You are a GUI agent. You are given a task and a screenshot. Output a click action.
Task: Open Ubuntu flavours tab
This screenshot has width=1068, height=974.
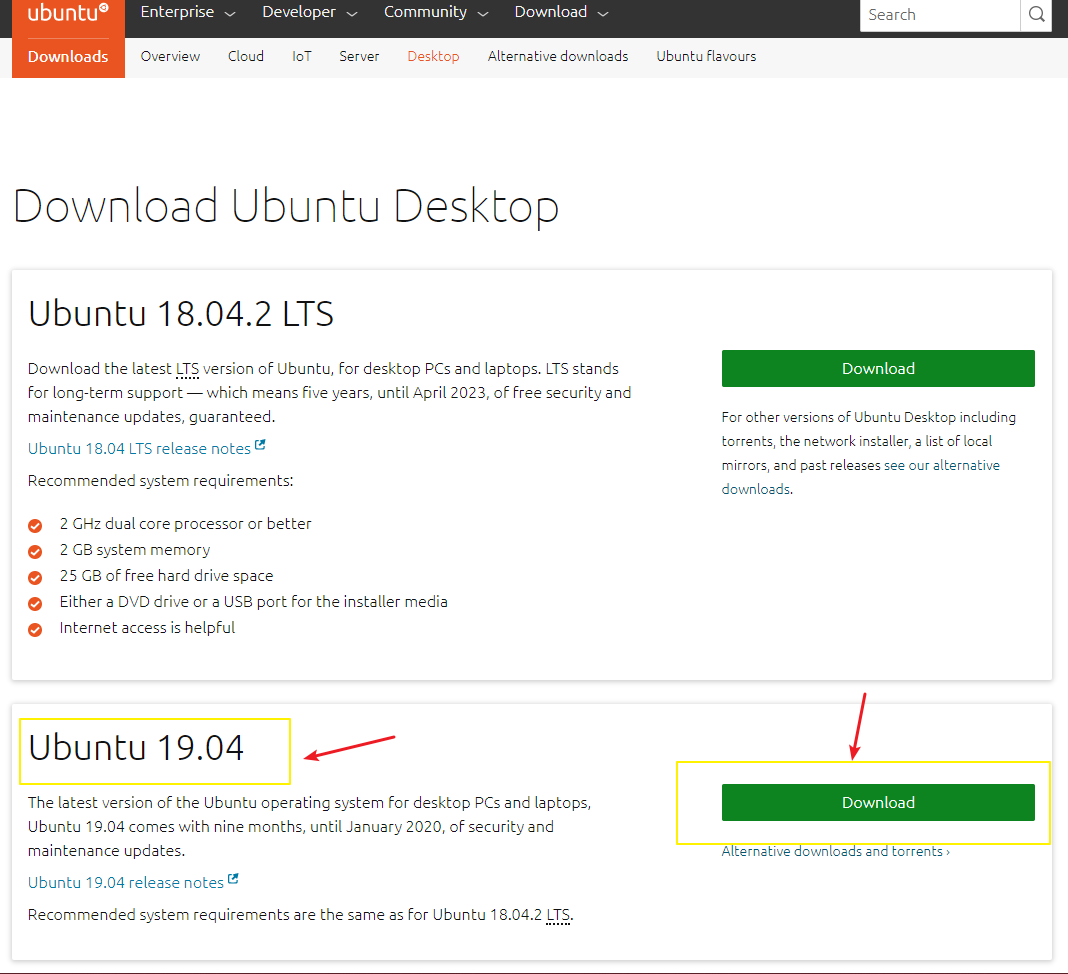pos(706,57)
